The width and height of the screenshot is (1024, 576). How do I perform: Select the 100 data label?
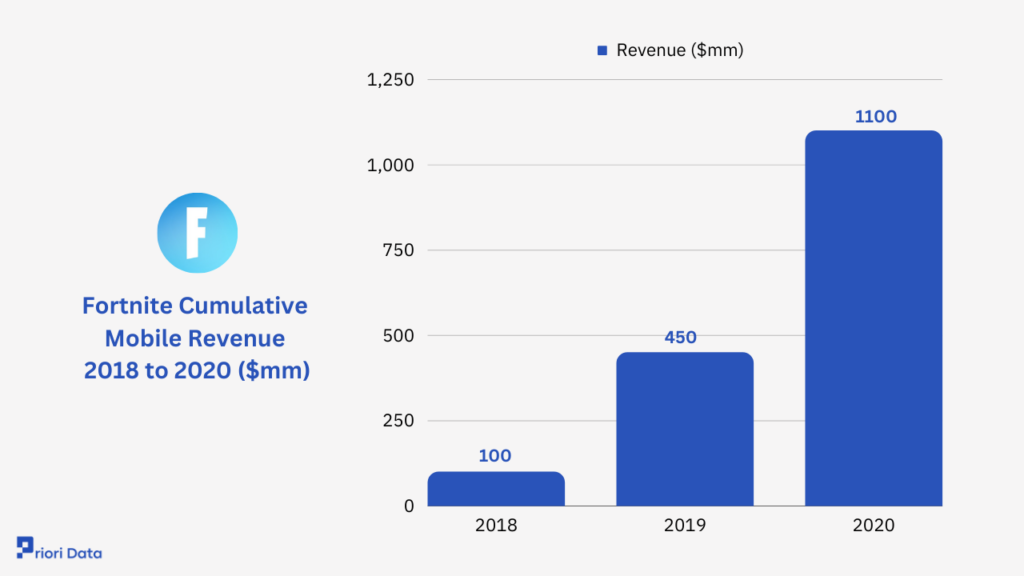(495, 456)
